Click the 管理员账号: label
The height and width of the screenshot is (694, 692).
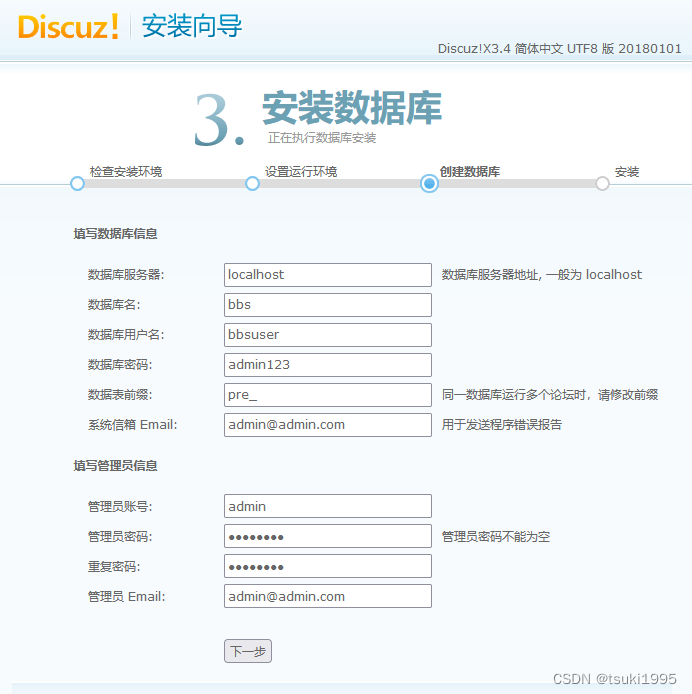click(x=120, y=506)
